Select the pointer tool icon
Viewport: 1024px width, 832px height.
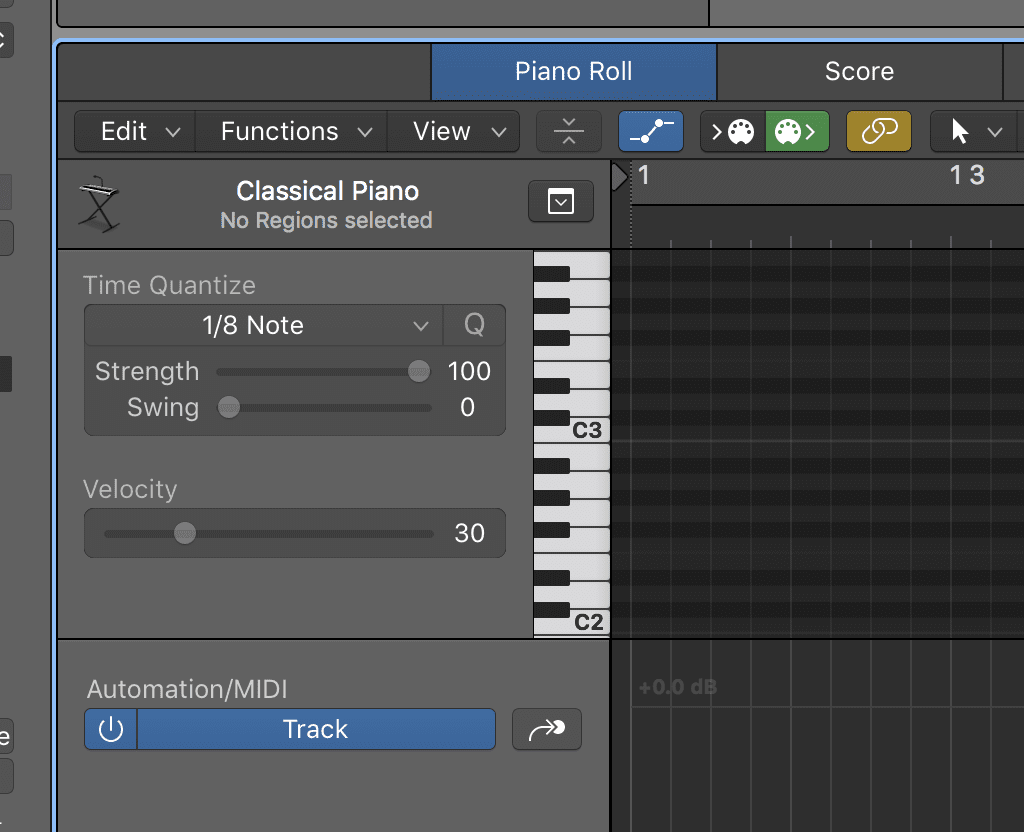click(x=960, y=131)
